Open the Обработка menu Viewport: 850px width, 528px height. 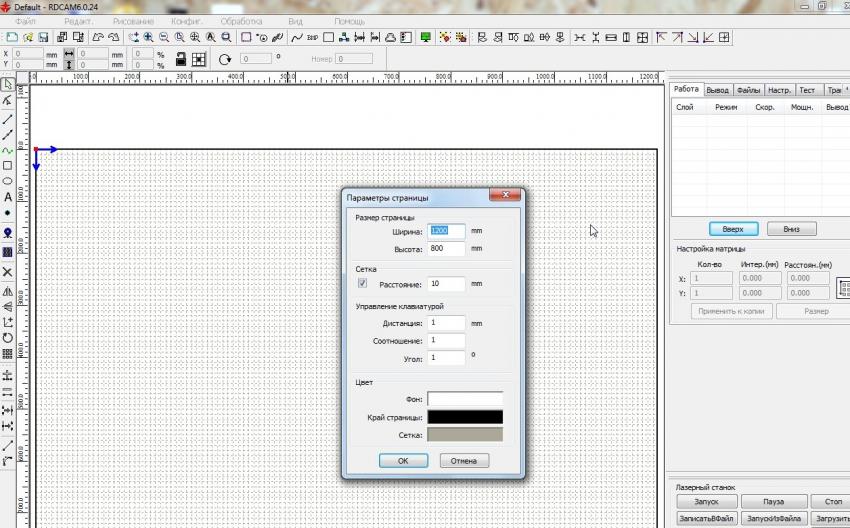[241, 20]
